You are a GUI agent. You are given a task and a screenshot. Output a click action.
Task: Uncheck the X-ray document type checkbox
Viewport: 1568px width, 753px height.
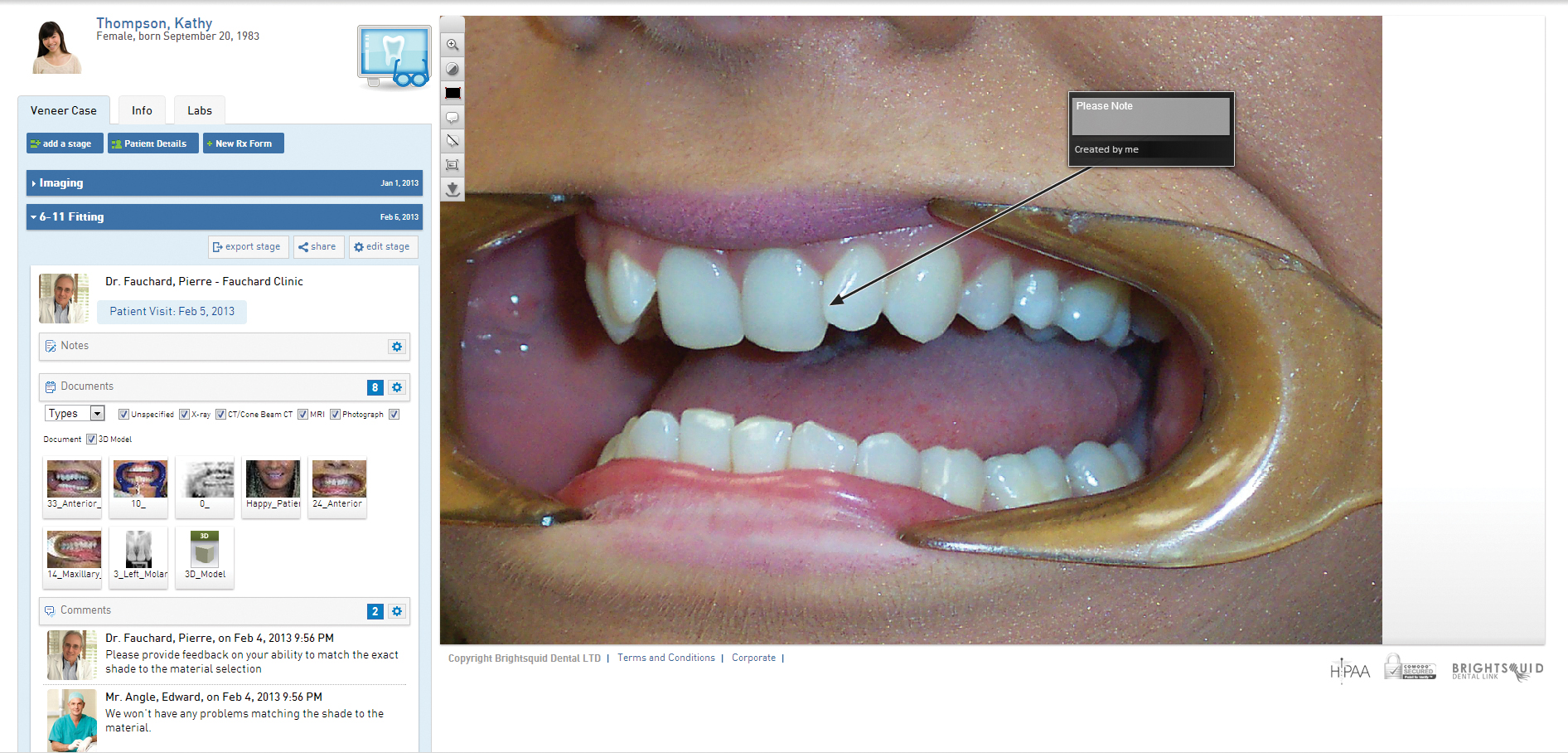click(184, 415)
